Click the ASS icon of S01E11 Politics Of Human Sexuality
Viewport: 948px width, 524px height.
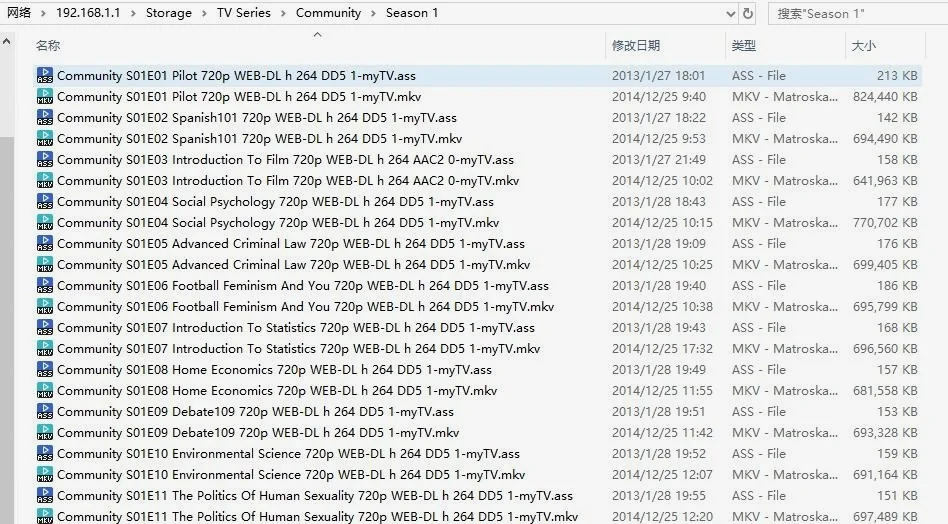click(45, 496)
